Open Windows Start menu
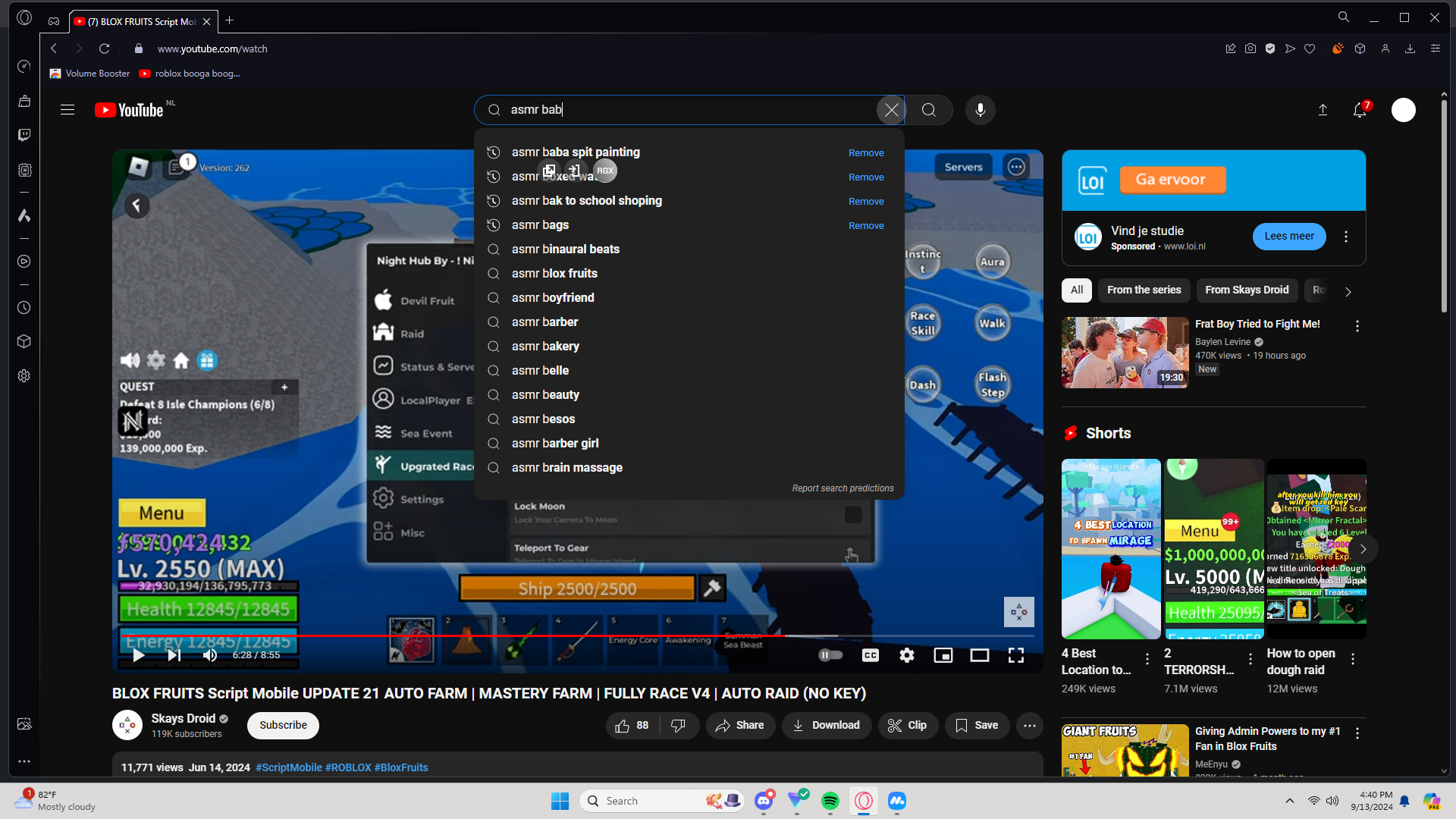Screen dimensions: 1456x819 point(560,801)
